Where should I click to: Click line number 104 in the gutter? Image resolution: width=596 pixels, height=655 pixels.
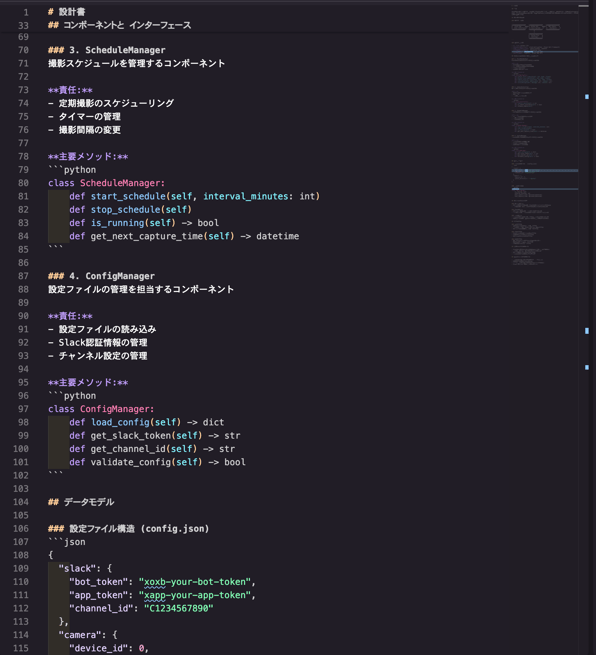pyautogui.click(x=21, y=502)
